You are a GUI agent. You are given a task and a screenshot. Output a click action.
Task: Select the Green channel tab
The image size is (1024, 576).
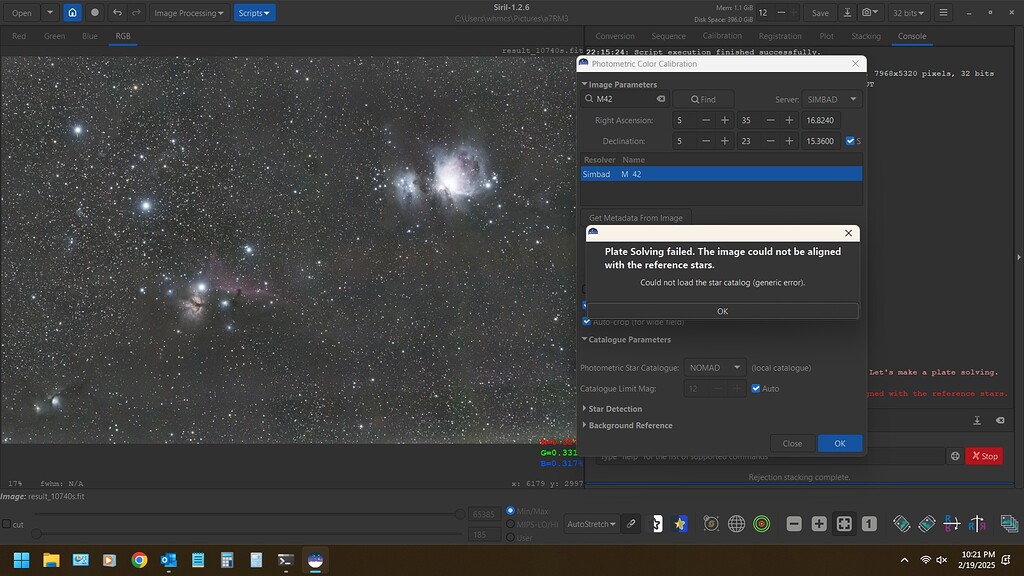[x=54, y=35]
